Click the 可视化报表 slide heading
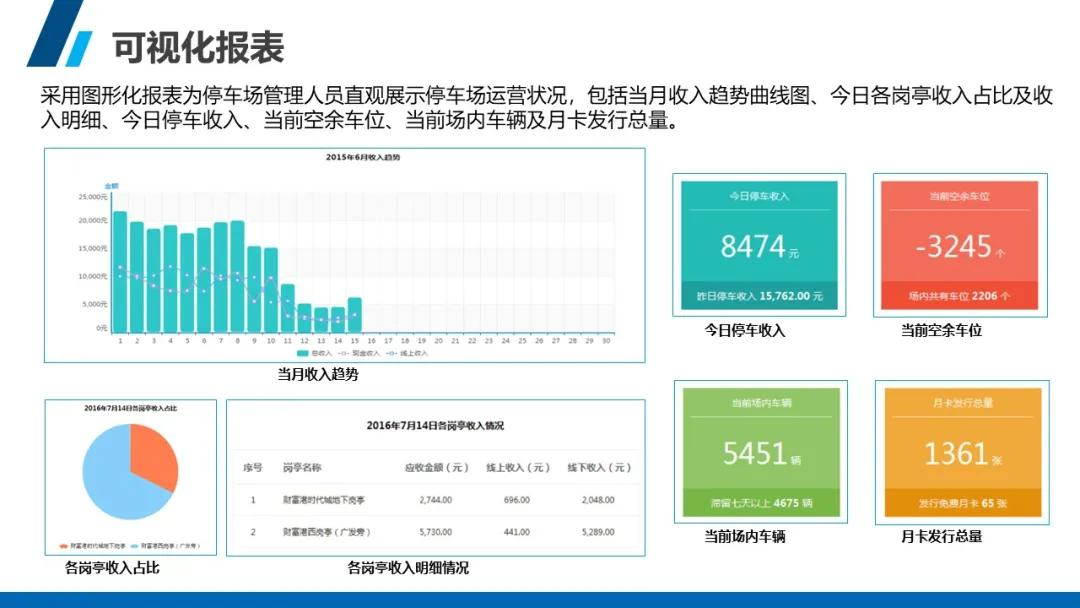 pyautogui.click(x=198, y=48)
